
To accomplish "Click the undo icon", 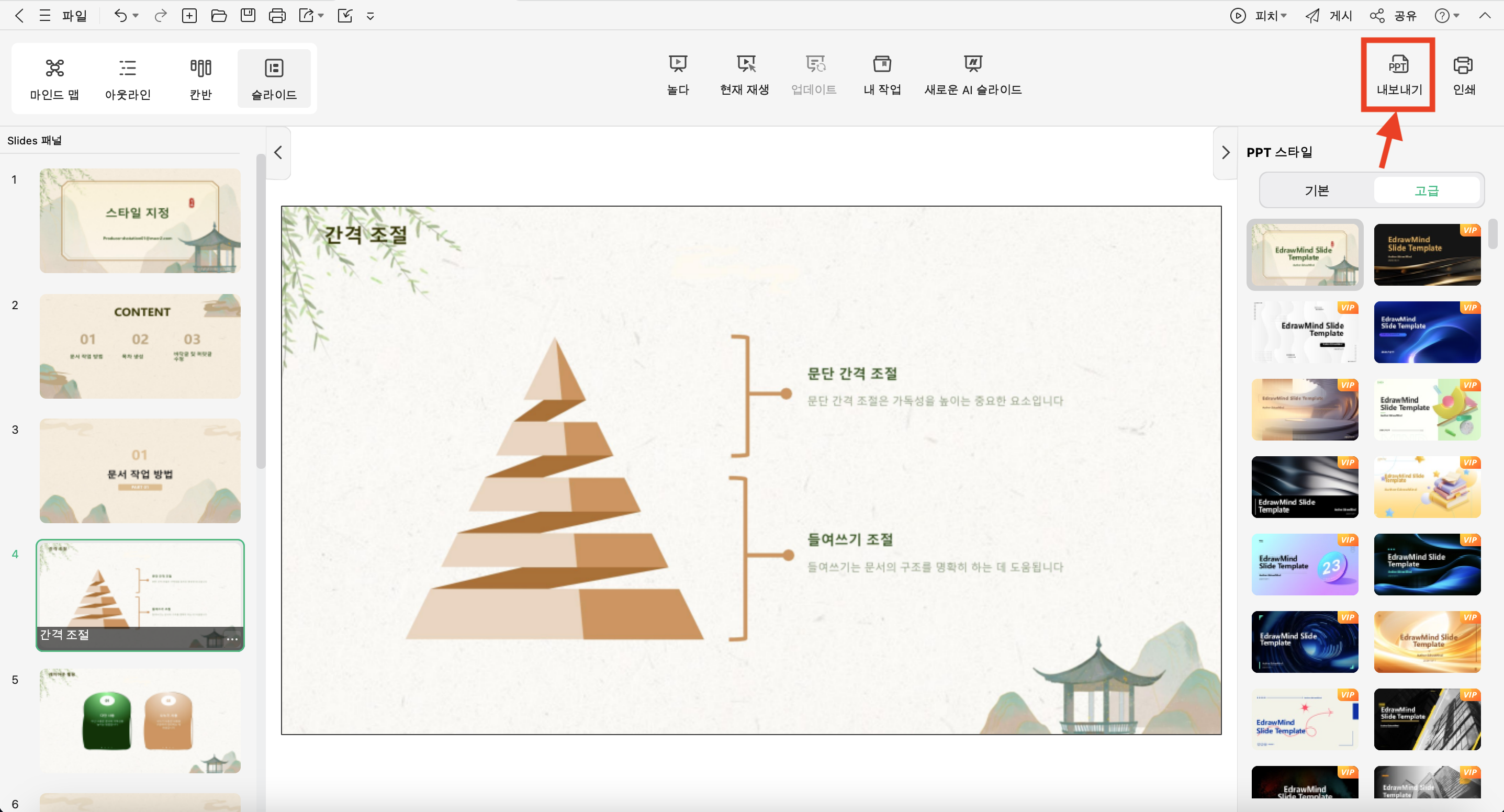I will [120, 16].
